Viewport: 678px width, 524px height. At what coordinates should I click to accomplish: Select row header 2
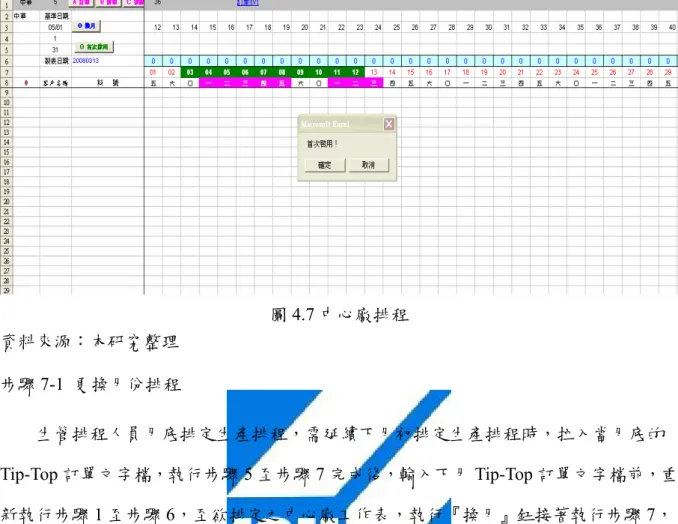(x=6, y=16)
